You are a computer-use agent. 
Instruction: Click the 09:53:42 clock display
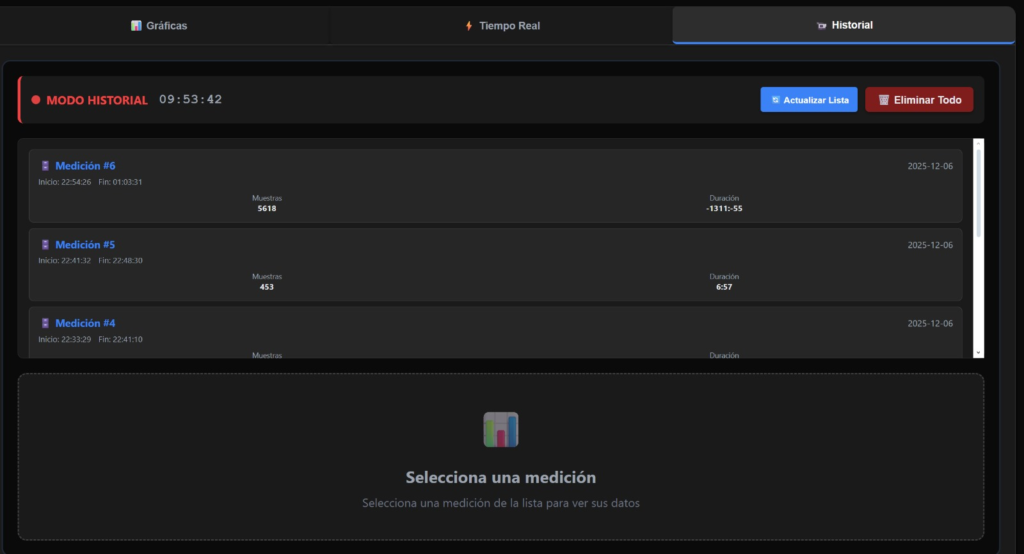190,100
